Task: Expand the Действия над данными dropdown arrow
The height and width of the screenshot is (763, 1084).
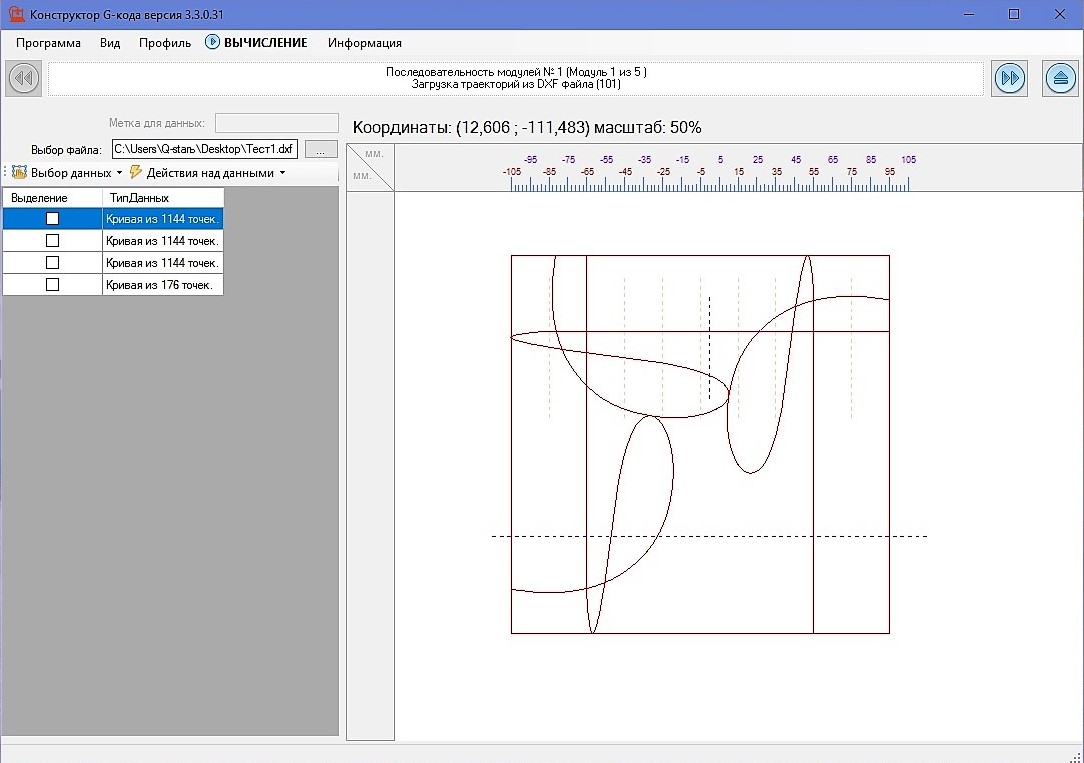Action: tap(282, 173)
